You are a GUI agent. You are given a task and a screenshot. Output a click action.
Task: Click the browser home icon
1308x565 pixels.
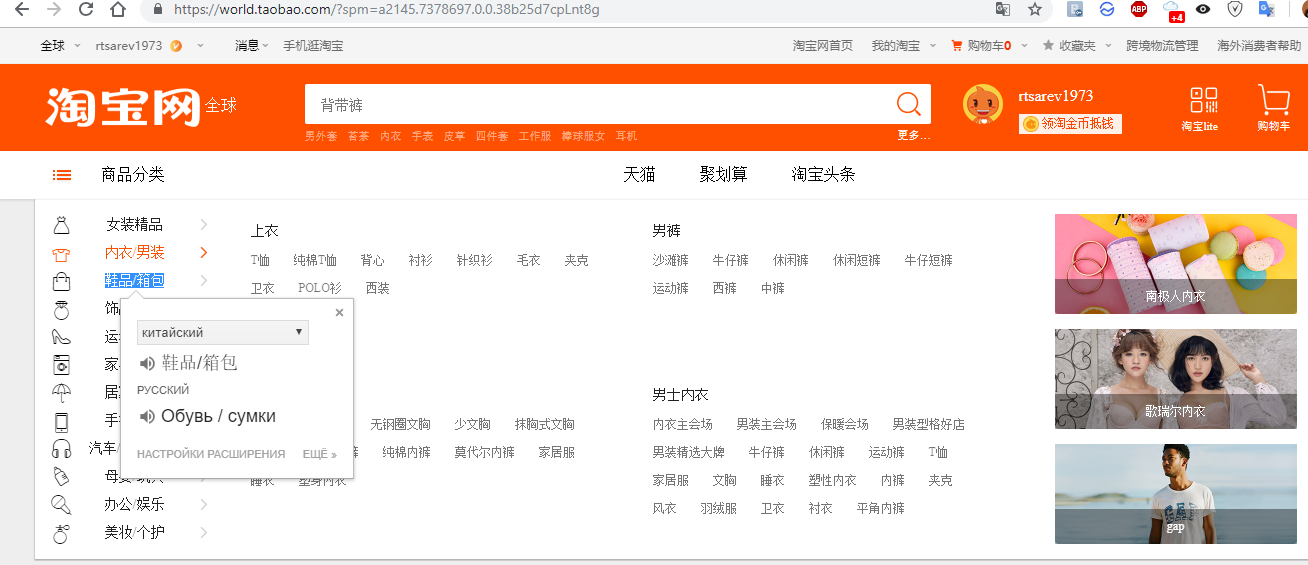click(x=118, y=10)
